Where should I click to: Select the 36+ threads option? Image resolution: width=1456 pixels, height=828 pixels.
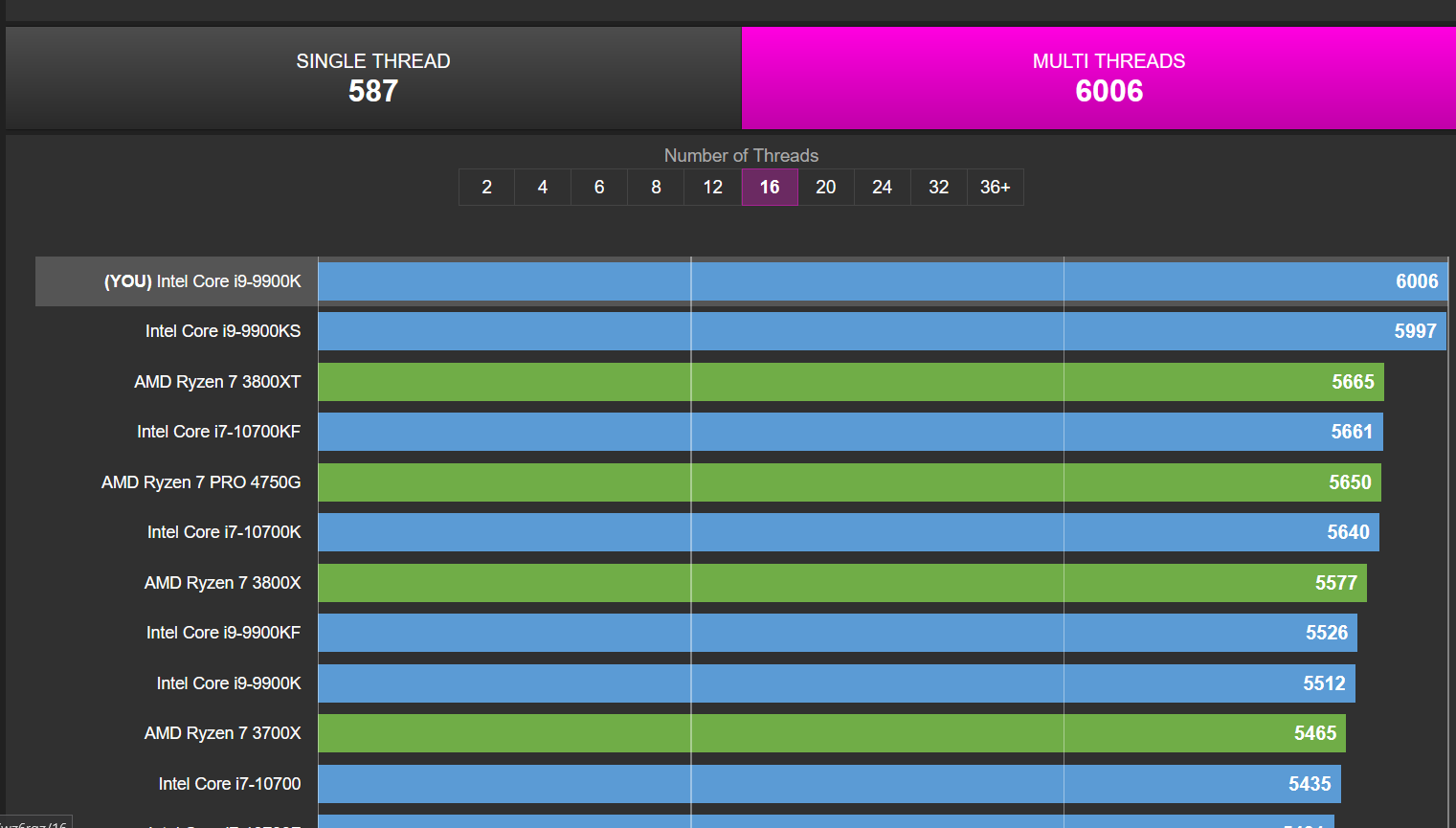[995, 188]
